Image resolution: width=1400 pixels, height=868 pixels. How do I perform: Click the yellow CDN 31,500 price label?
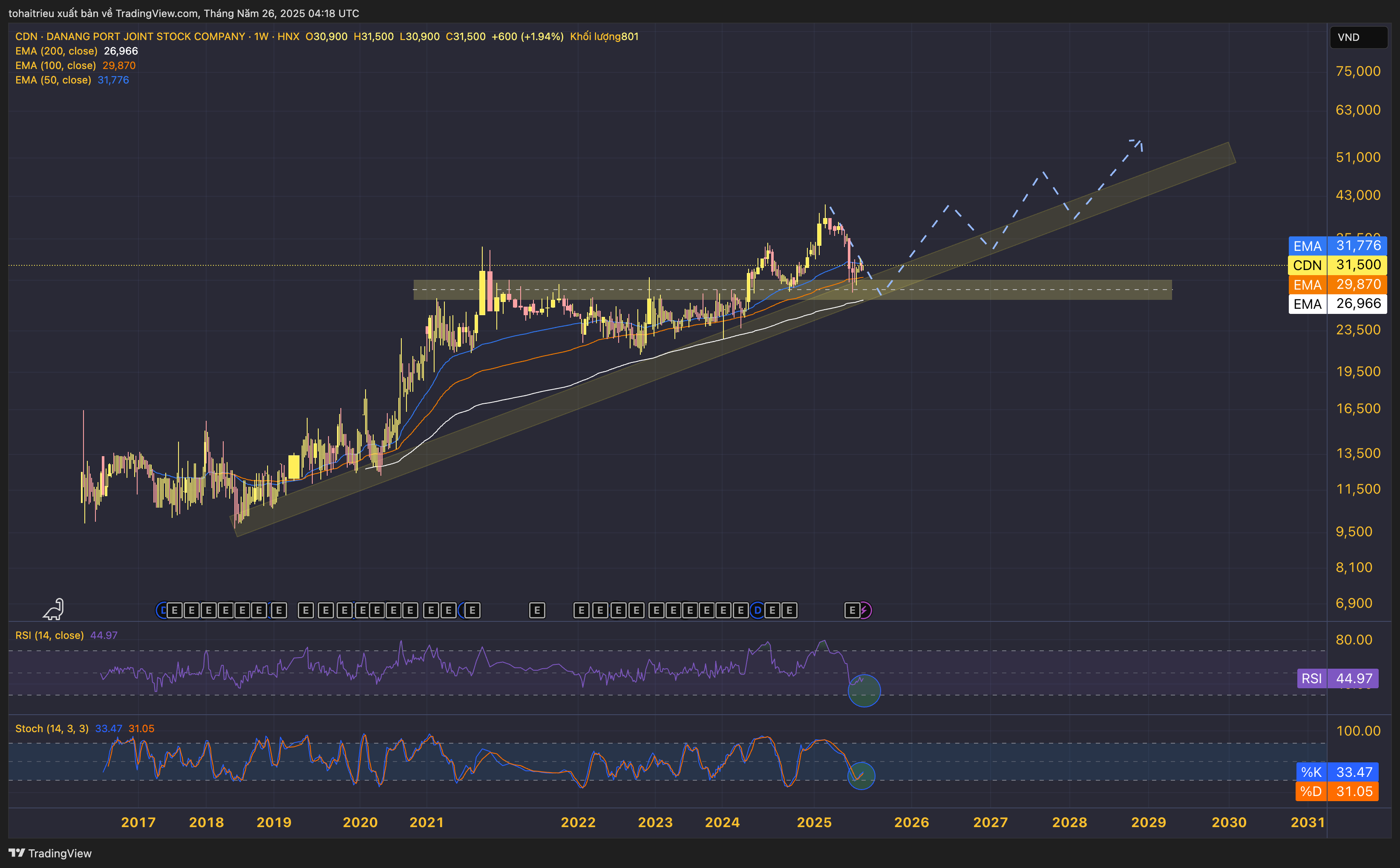[x=1337, y=265]
